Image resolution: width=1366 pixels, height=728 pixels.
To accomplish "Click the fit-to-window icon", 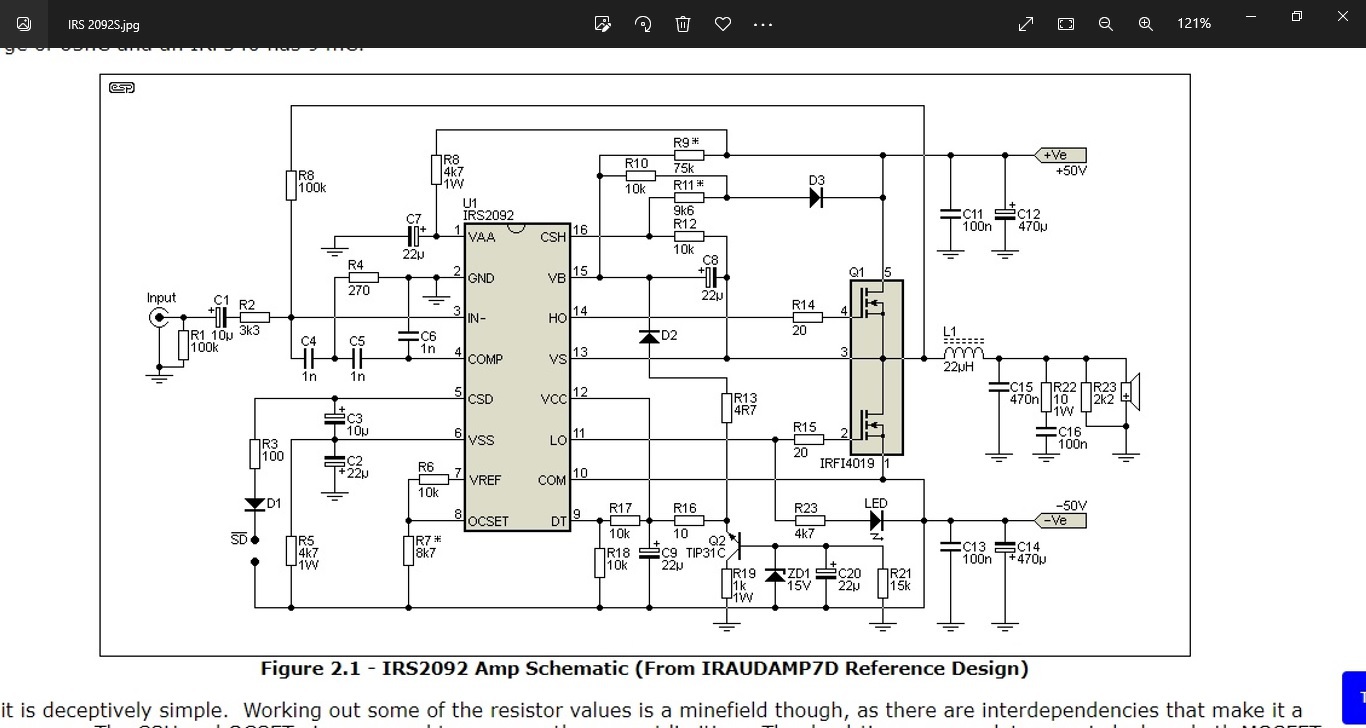I will tap(1066, 24).
